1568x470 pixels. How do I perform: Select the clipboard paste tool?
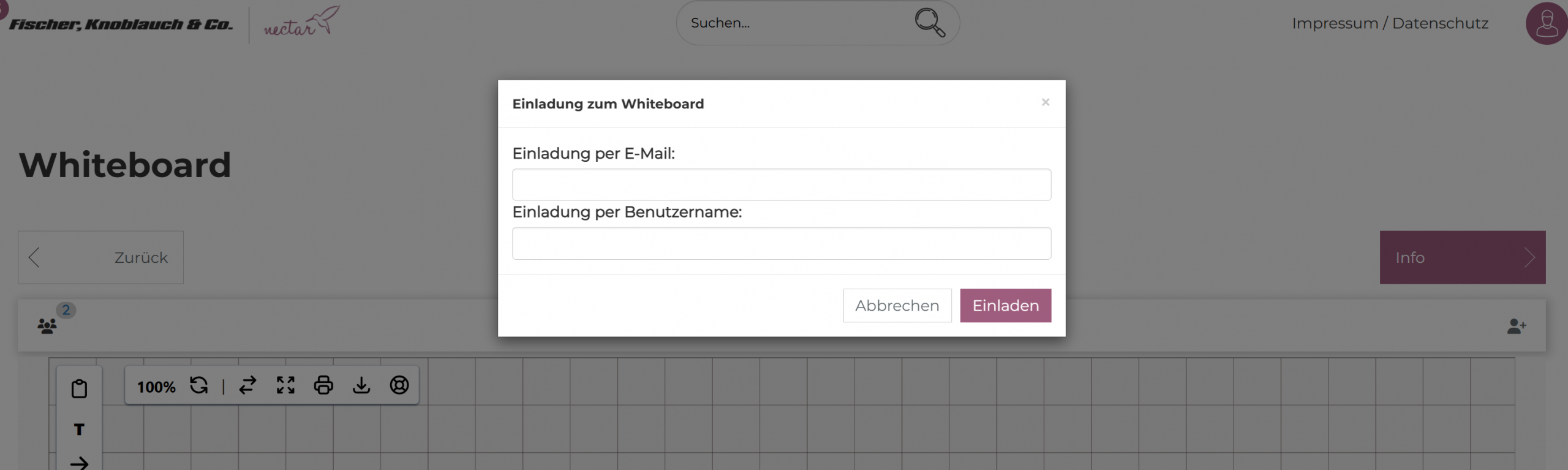(x=79, y=389)
